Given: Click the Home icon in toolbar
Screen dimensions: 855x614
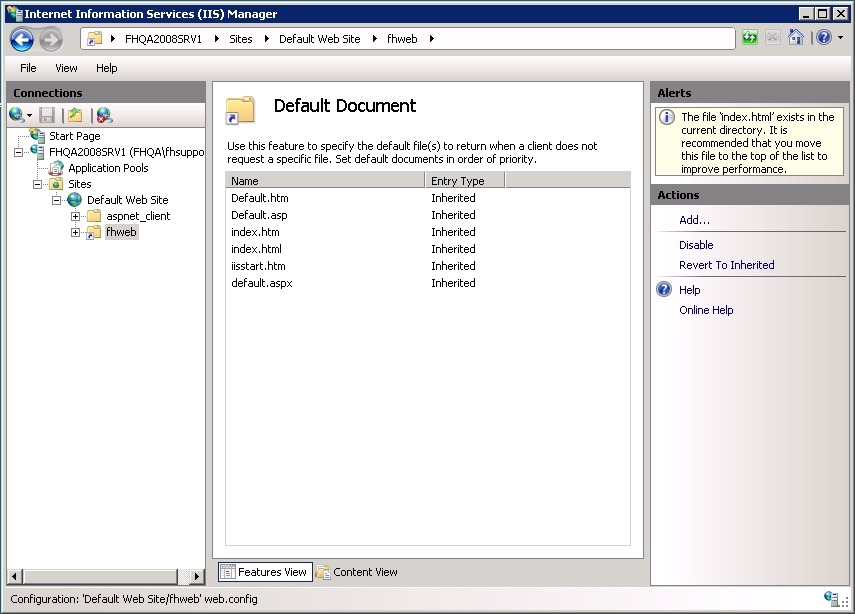Looking at the screenshot, I should pyautogui.click(x=796, y=38).
